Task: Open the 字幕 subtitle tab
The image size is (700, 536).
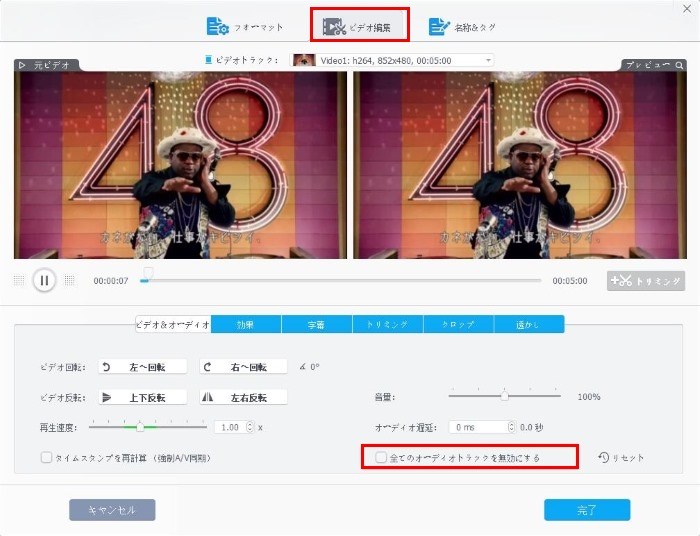Action: tap(316, 325)
